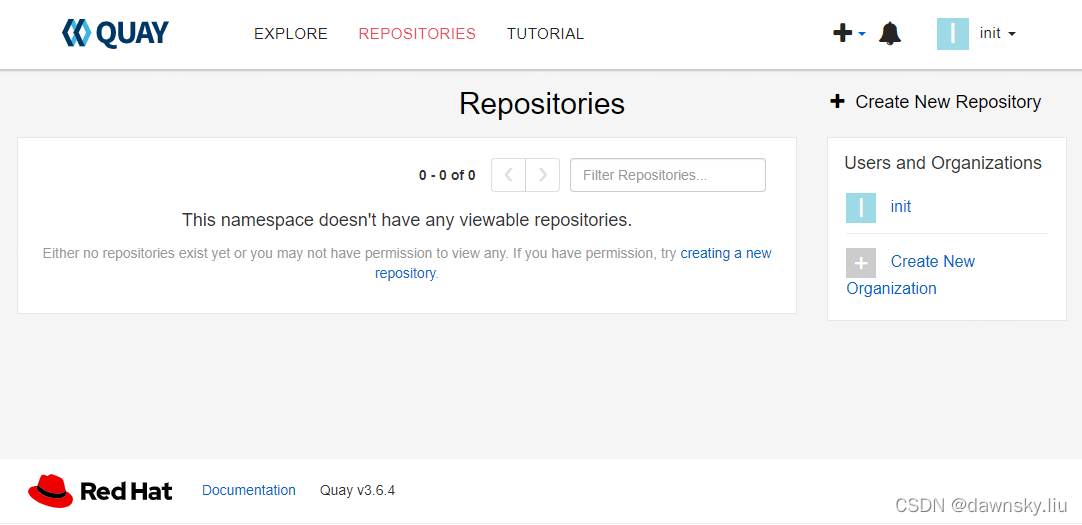Focus the Filter Repositories field
Screen dimensions: 1082x525
pos(667,175)
